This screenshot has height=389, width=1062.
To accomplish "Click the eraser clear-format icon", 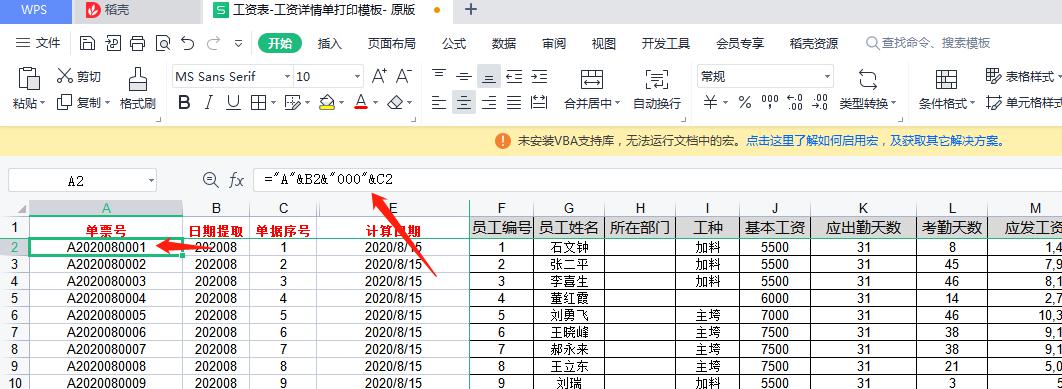I will point(396,103).
